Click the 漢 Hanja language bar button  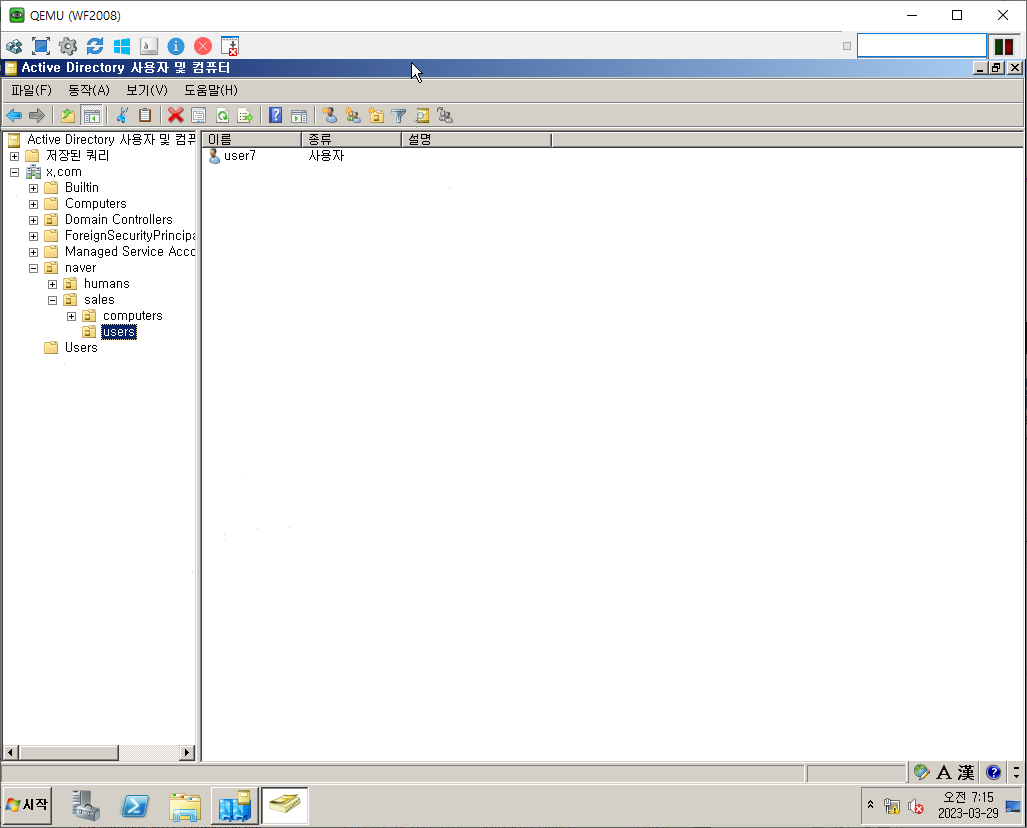966,773
